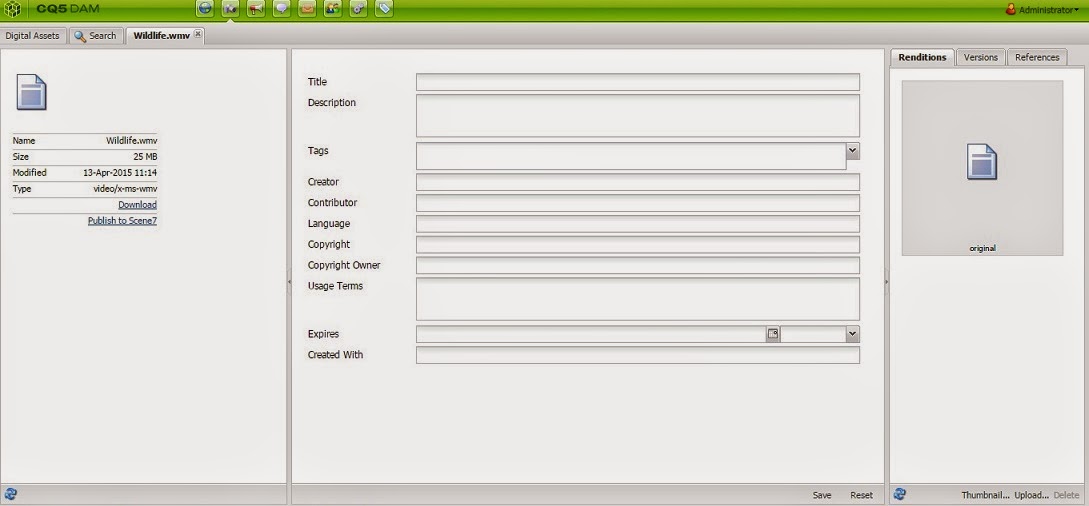Focus the Copyright input field
Viewport: 1089px width, 506px height.
[x=638, y=244]
